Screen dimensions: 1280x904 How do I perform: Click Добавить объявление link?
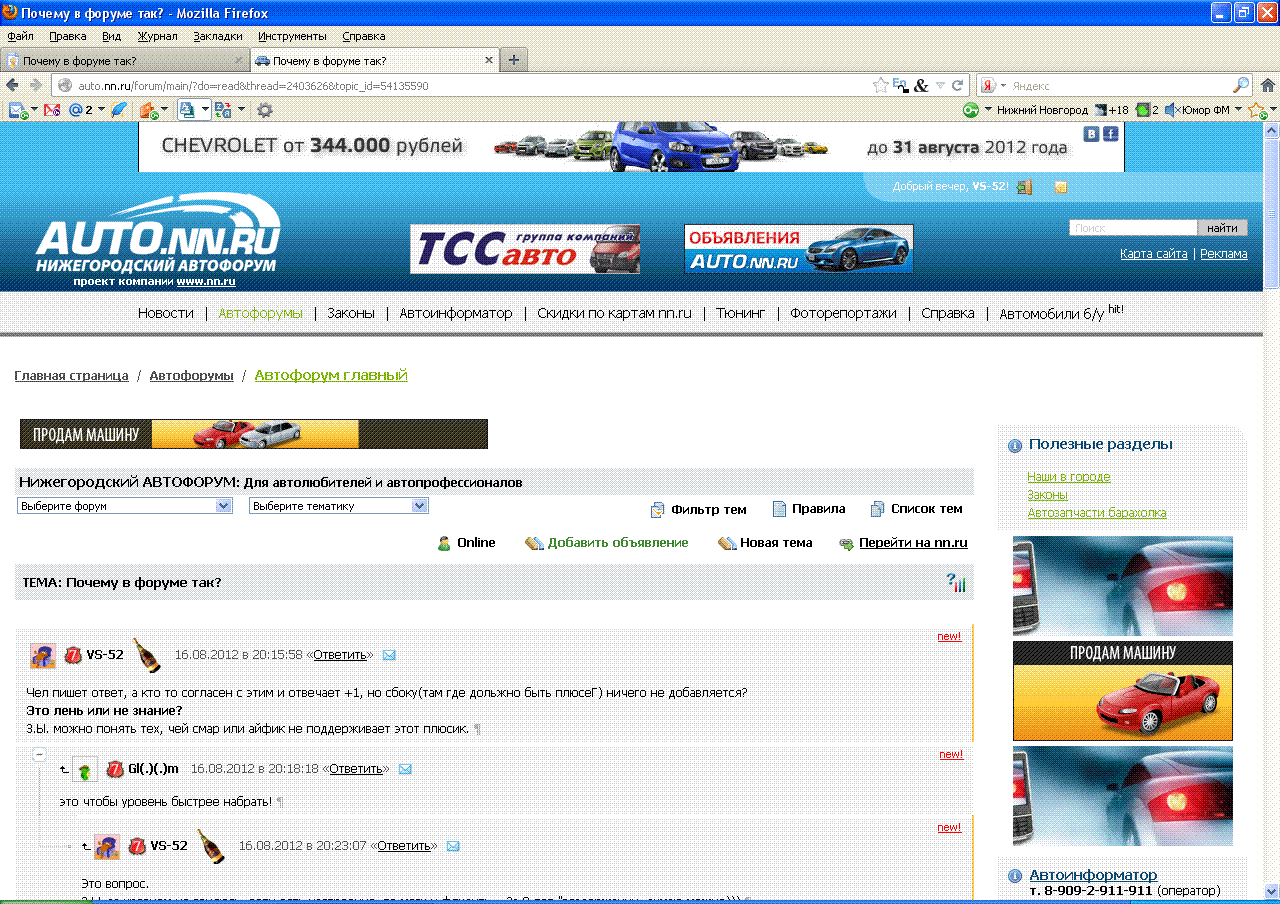(x=618, y=543)
